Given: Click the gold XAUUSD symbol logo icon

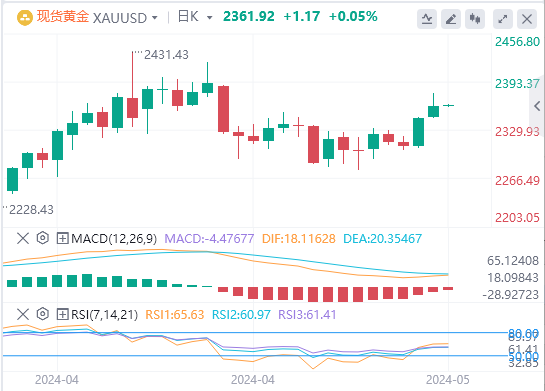Looking at the screenshot, I should click(x=25, y=17).
